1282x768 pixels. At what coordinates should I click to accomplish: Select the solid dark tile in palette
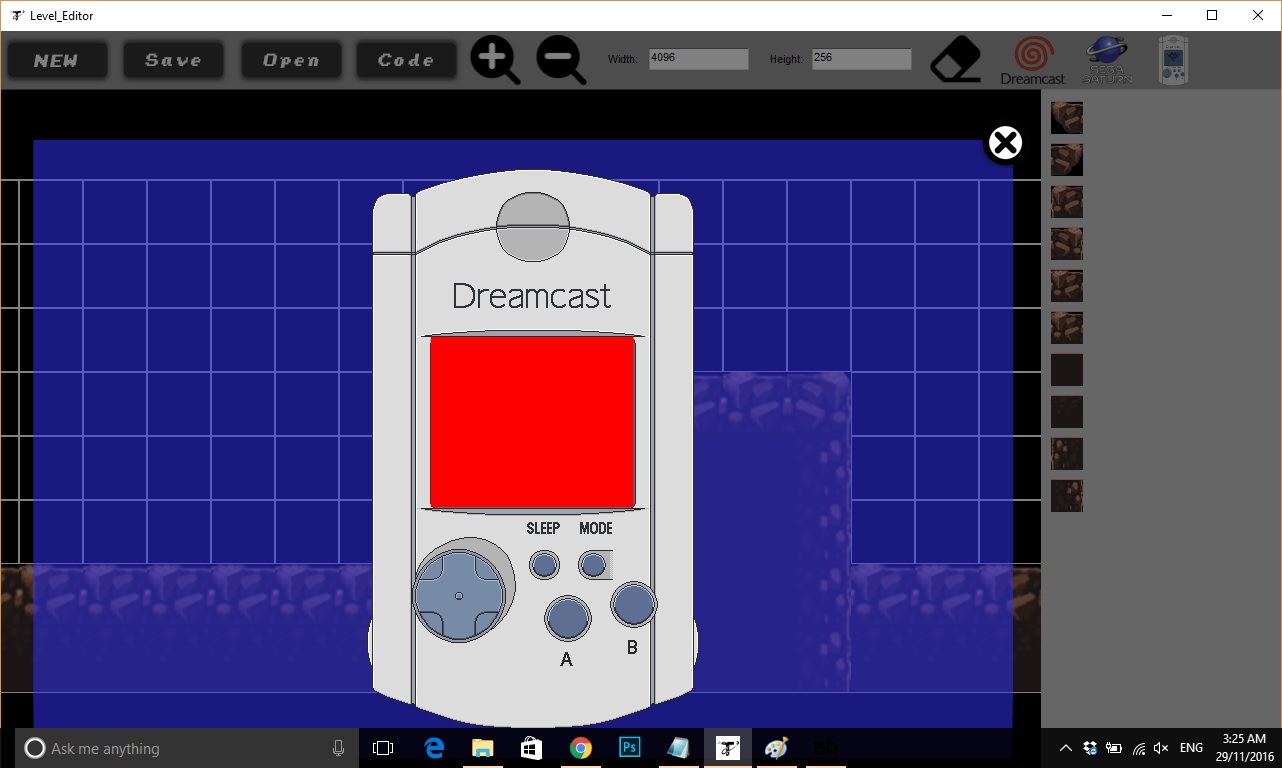pos(1067,370)
